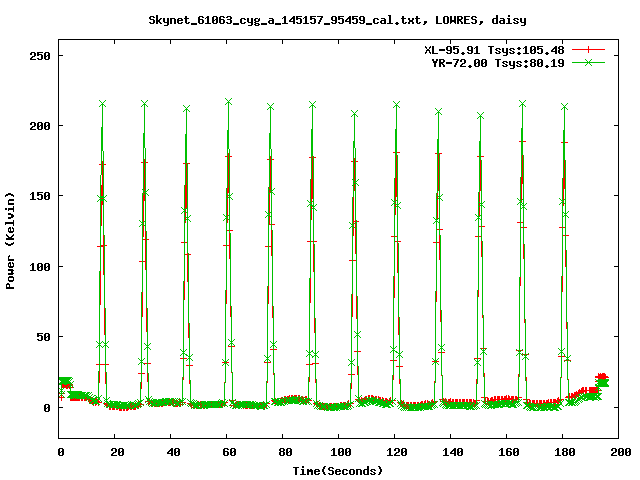The height and width of the screenshot is (480, 640).
Task: Click the Time(Seconds) x-axis label
Action: [338, 470]
